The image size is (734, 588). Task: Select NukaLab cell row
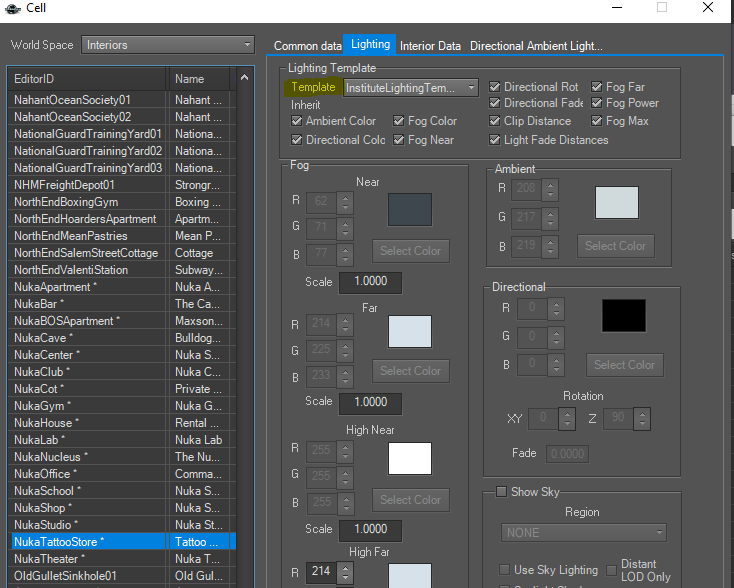pyautogui.click(x=122, y=440)
